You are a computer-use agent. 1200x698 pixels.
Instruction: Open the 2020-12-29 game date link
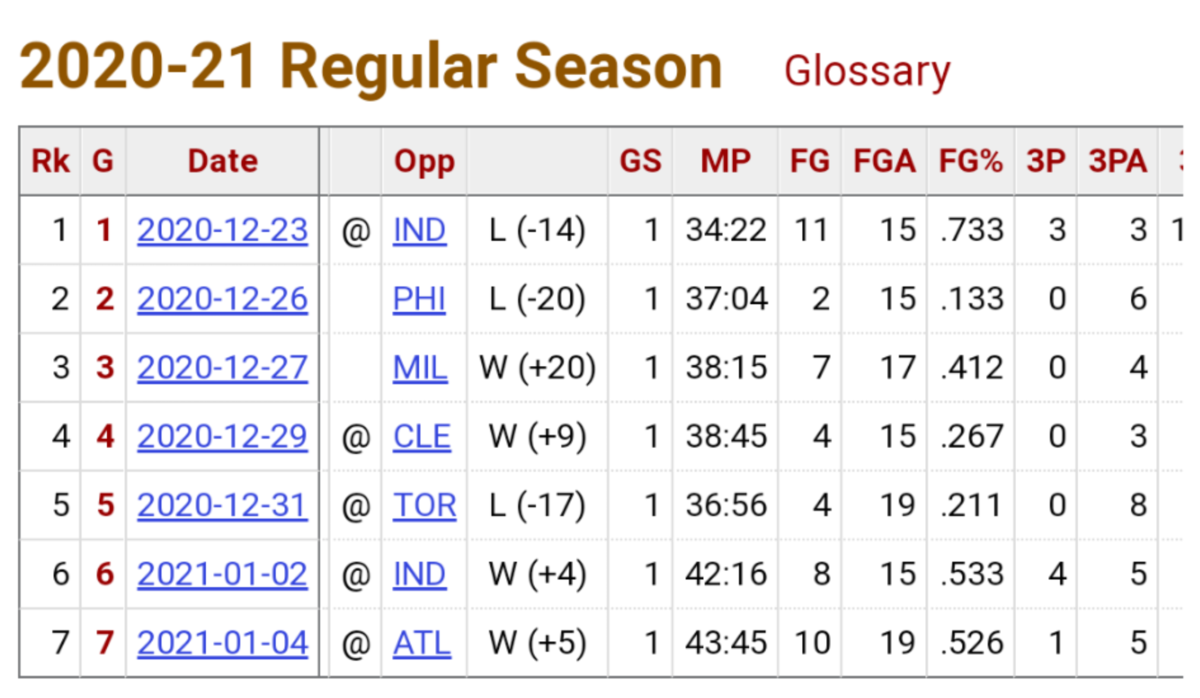[x=222, y=437]
